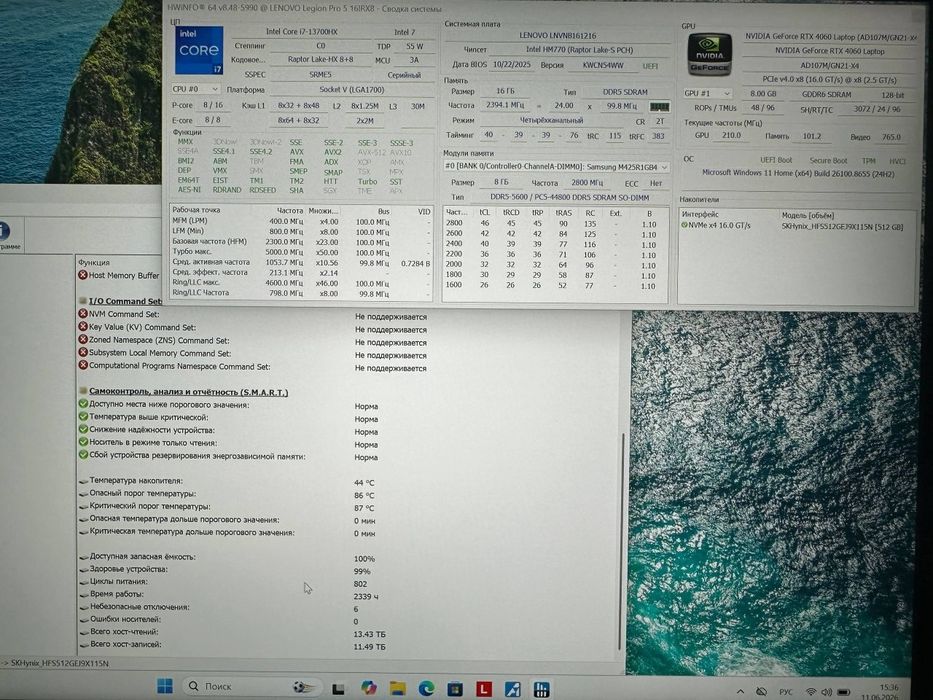Click red X icon beside Key Value Command Set

(x=83, y=326)
